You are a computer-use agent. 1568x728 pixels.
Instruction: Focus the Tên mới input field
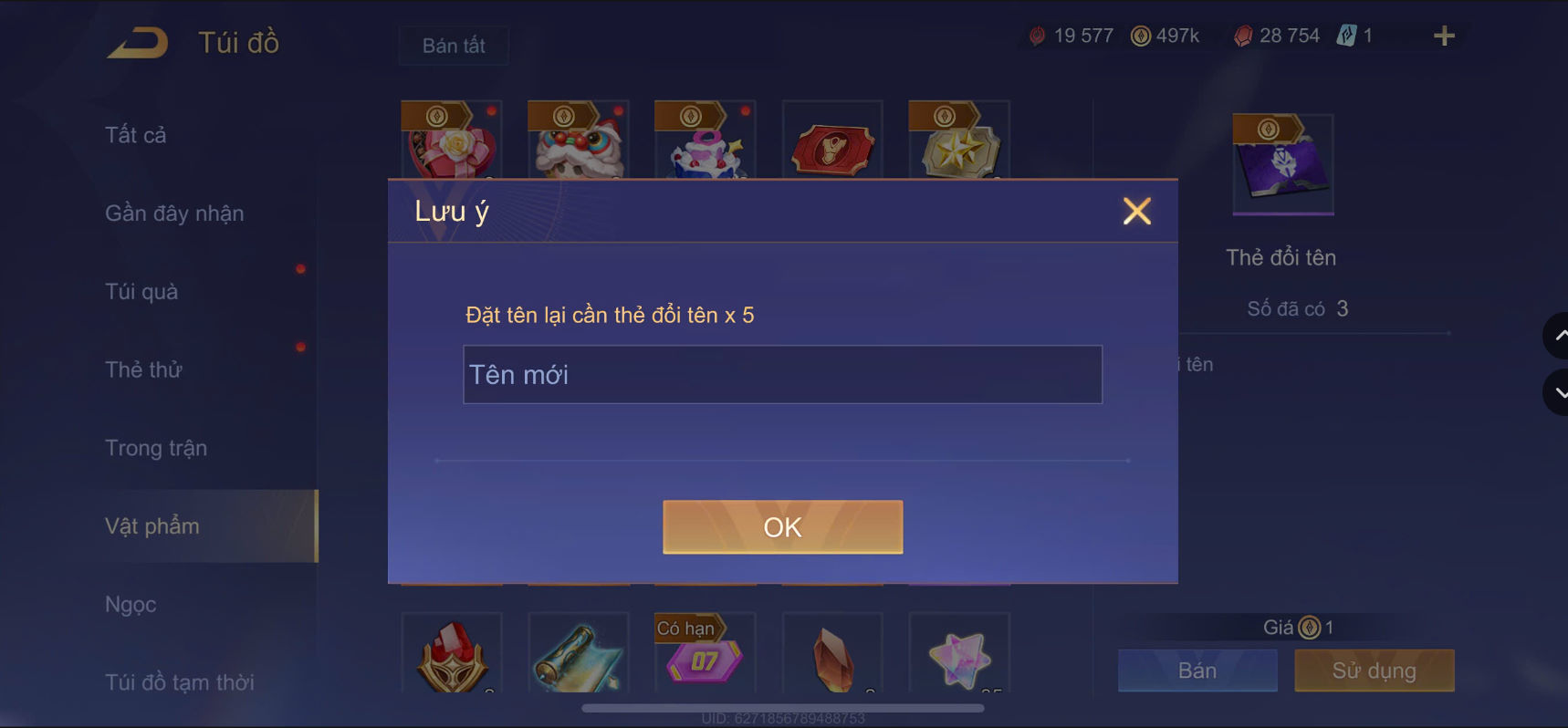[783, 374]
